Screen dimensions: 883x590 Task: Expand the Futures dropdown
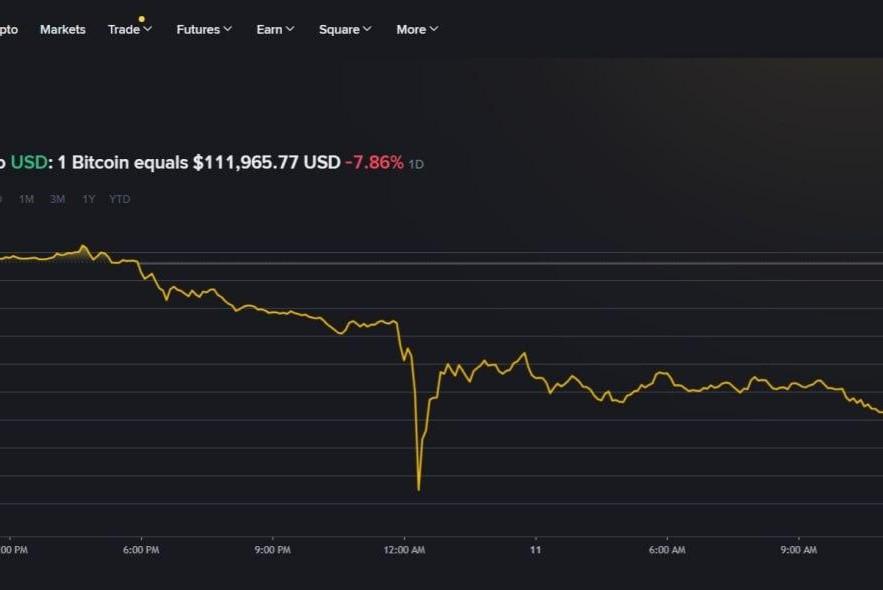coord(203,30)
